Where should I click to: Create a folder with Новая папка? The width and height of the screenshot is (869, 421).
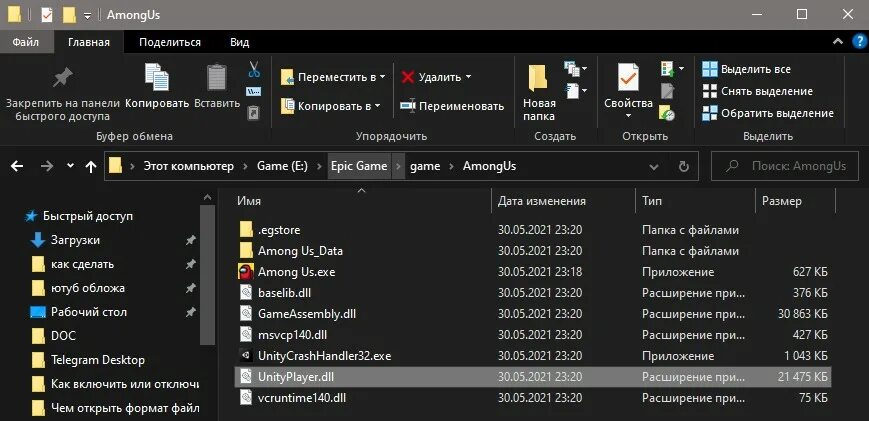(539, 93)
